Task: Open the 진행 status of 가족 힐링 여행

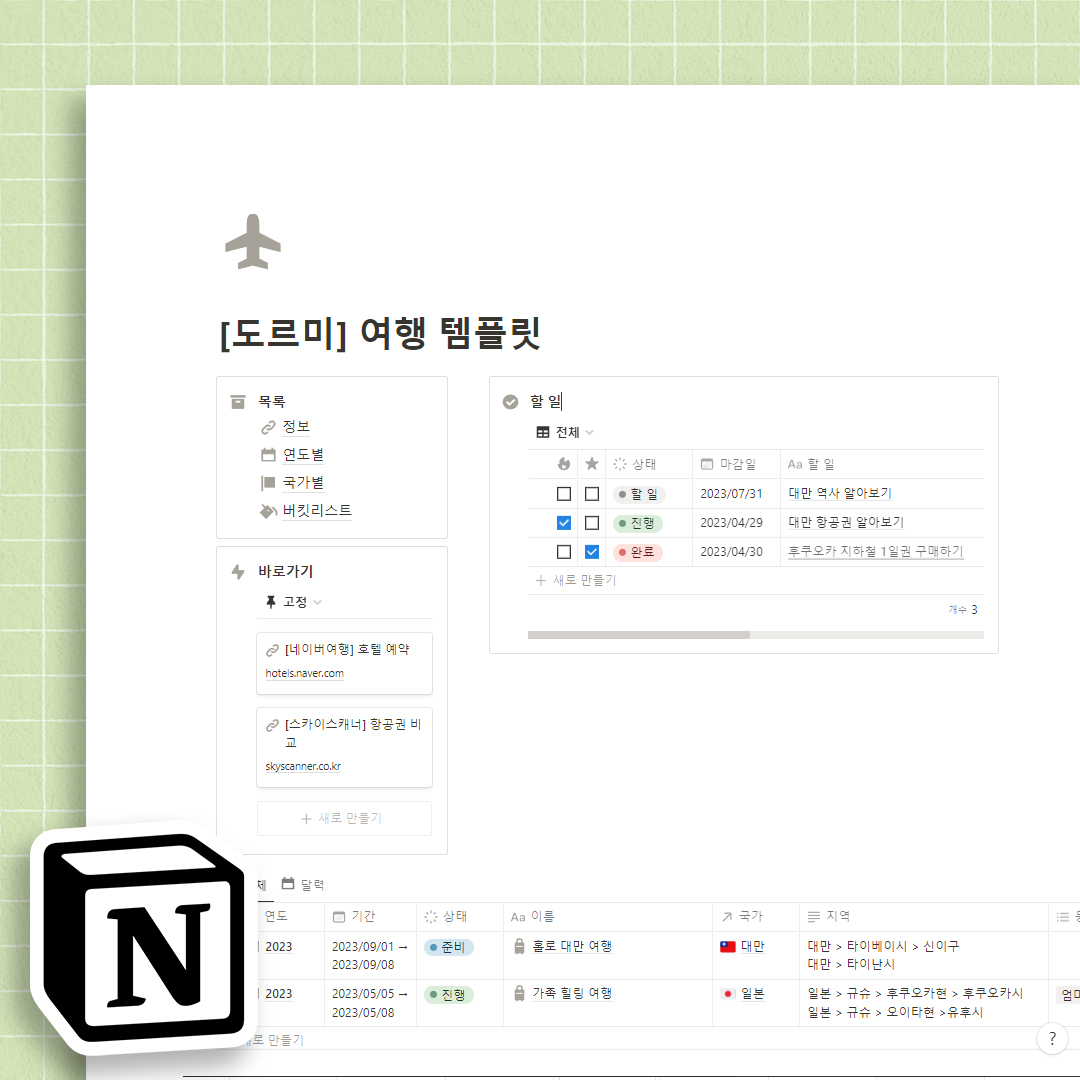Action: click(x=448, y=995)
